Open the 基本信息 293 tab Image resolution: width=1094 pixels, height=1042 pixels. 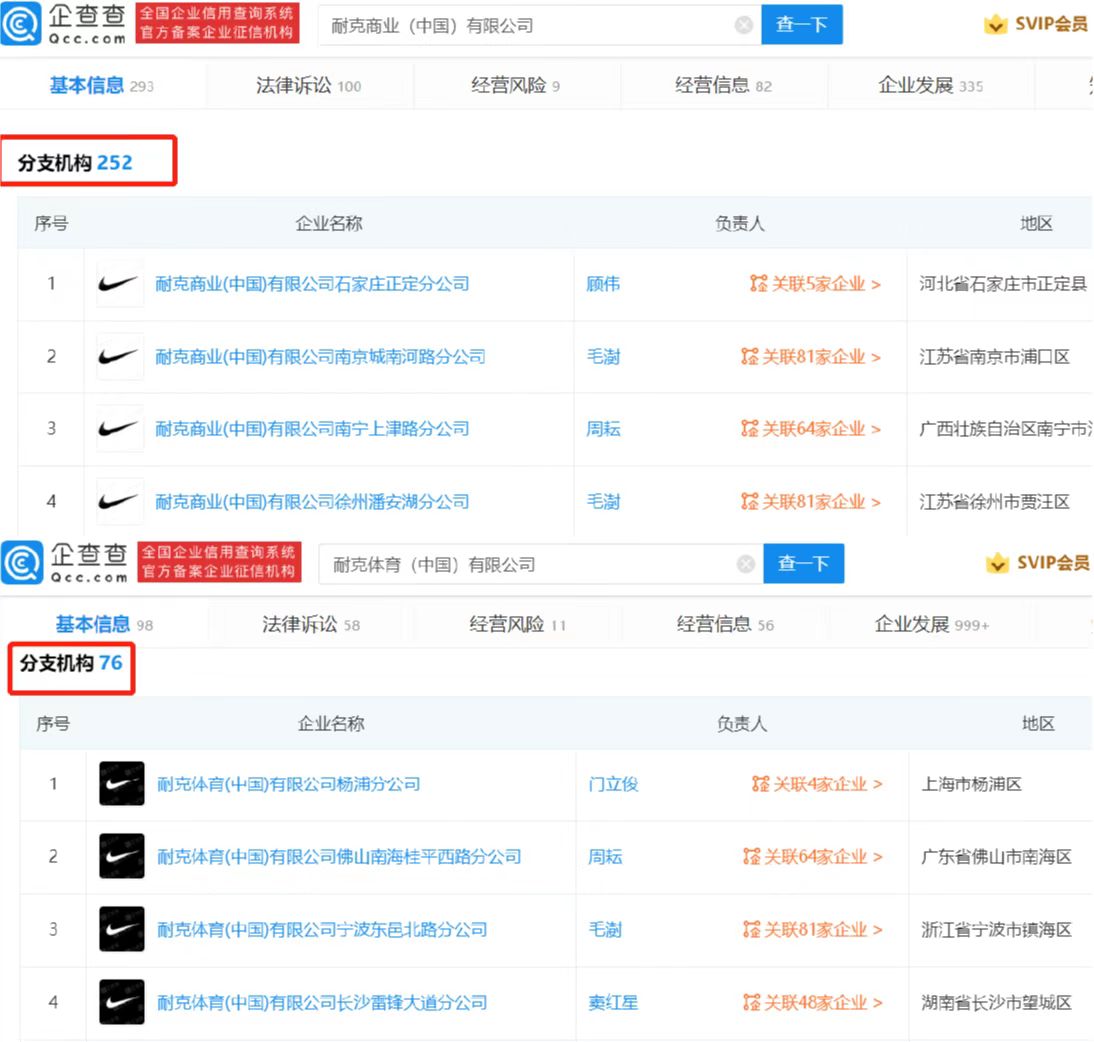click(x=102, y=85)
